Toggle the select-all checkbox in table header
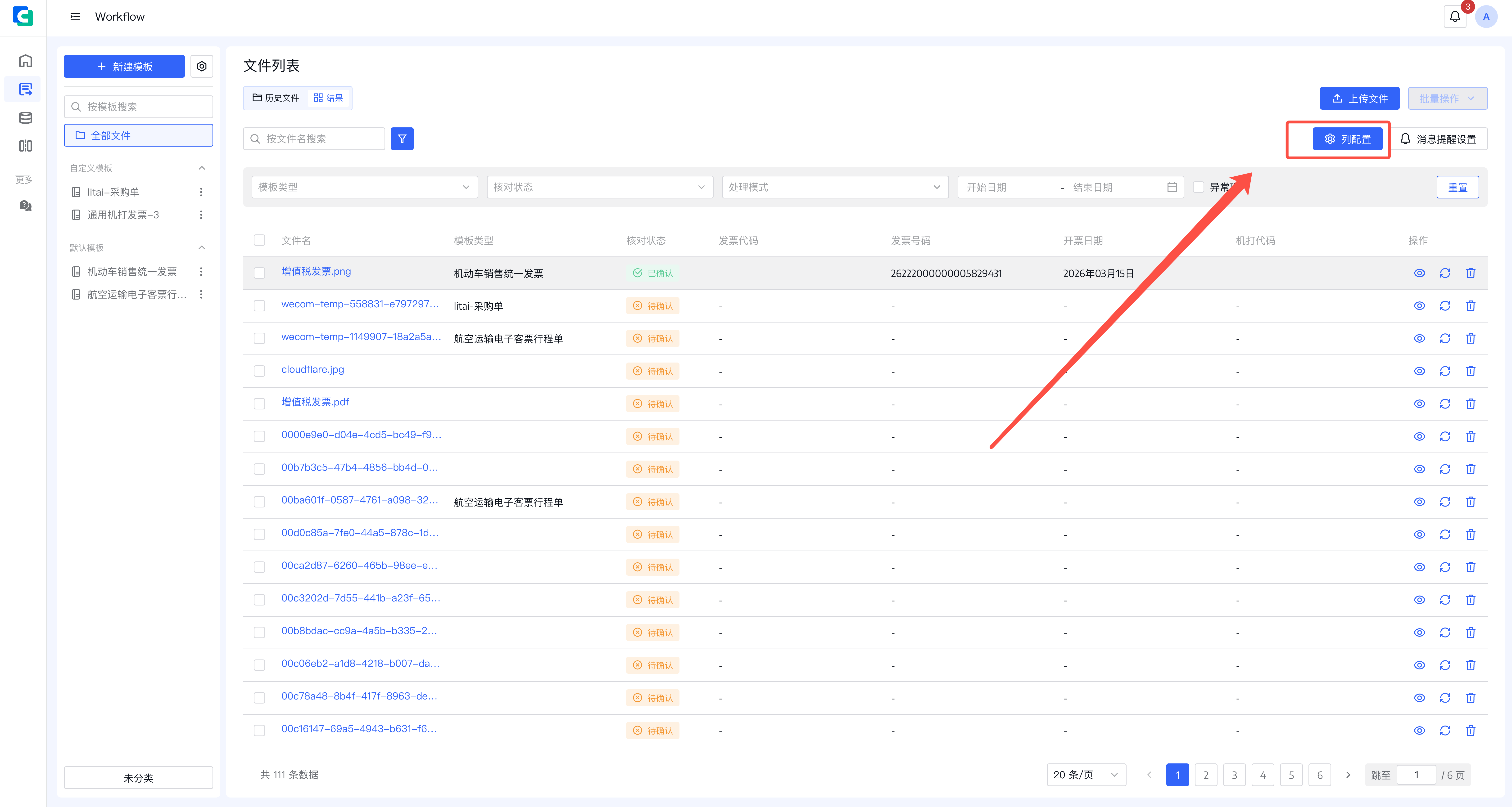This screenshot has width=1512, height=807. (x=259, y=240)
